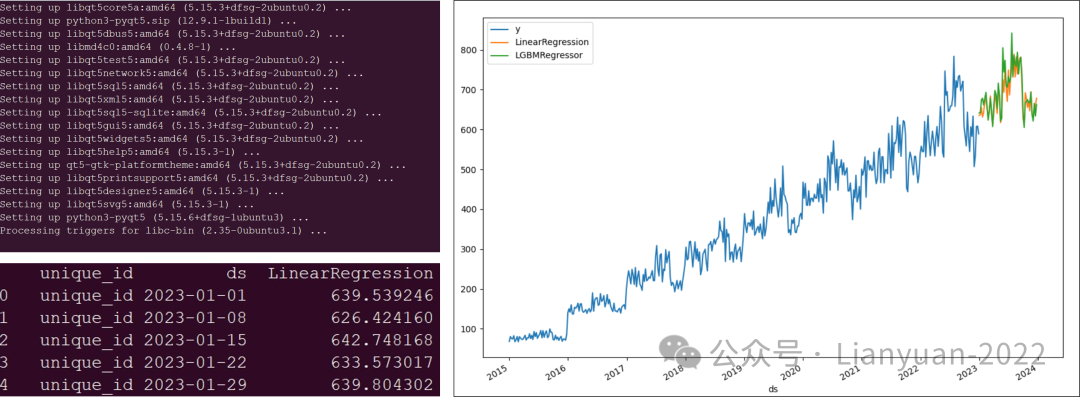Select the date 2023-01-22 in the table

(195, 363)
